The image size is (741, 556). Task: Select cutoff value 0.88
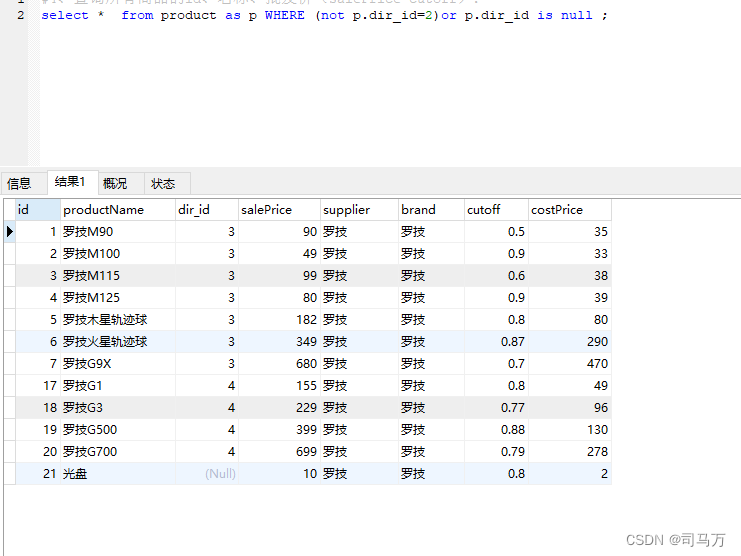(496, 429)
